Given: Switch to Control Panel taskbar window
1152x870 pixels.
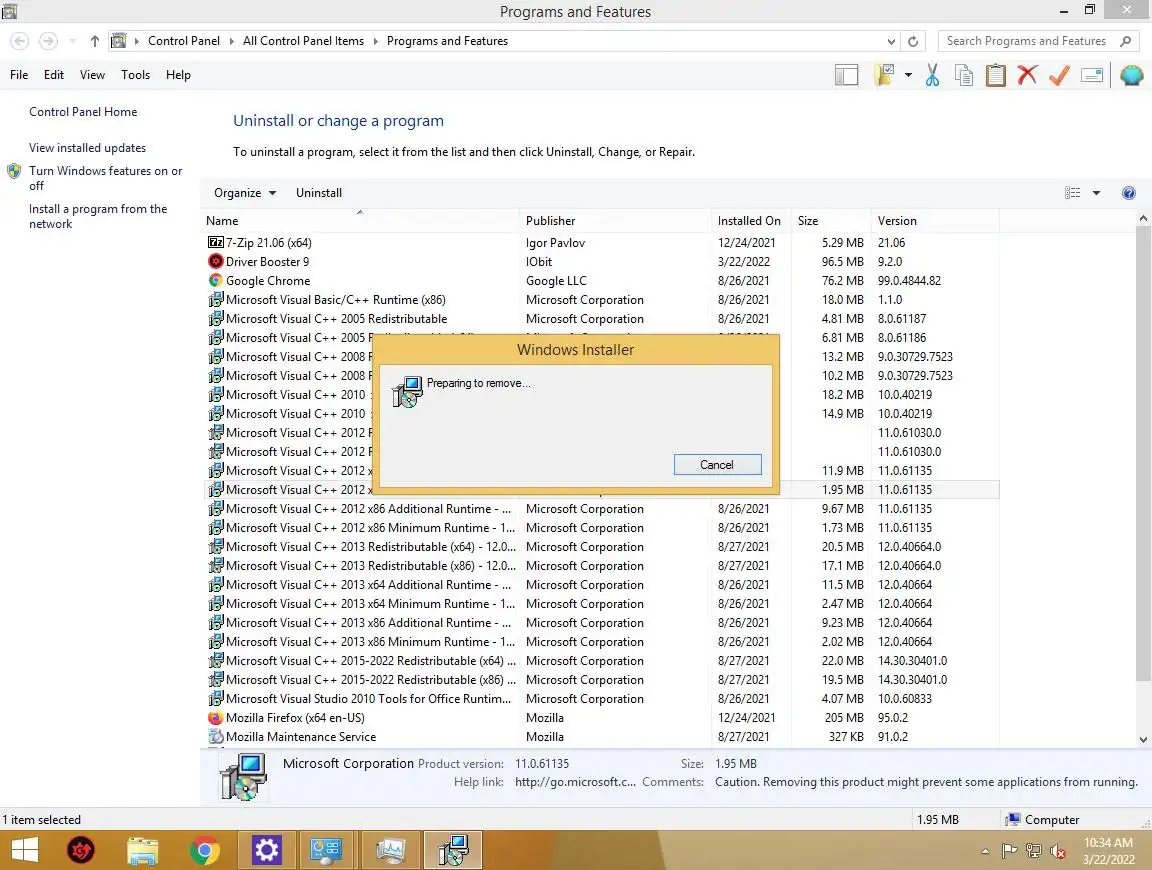Looking at the screenshot, I should tap(328, 850).
